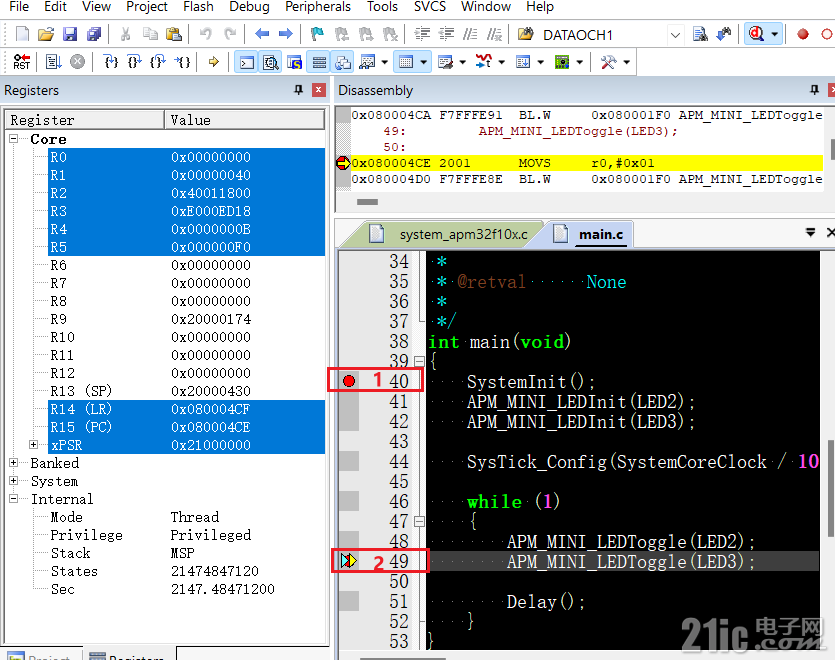835x660 pixels.
Task: Pin the Registers panel
Action: [x=299, y=90]
